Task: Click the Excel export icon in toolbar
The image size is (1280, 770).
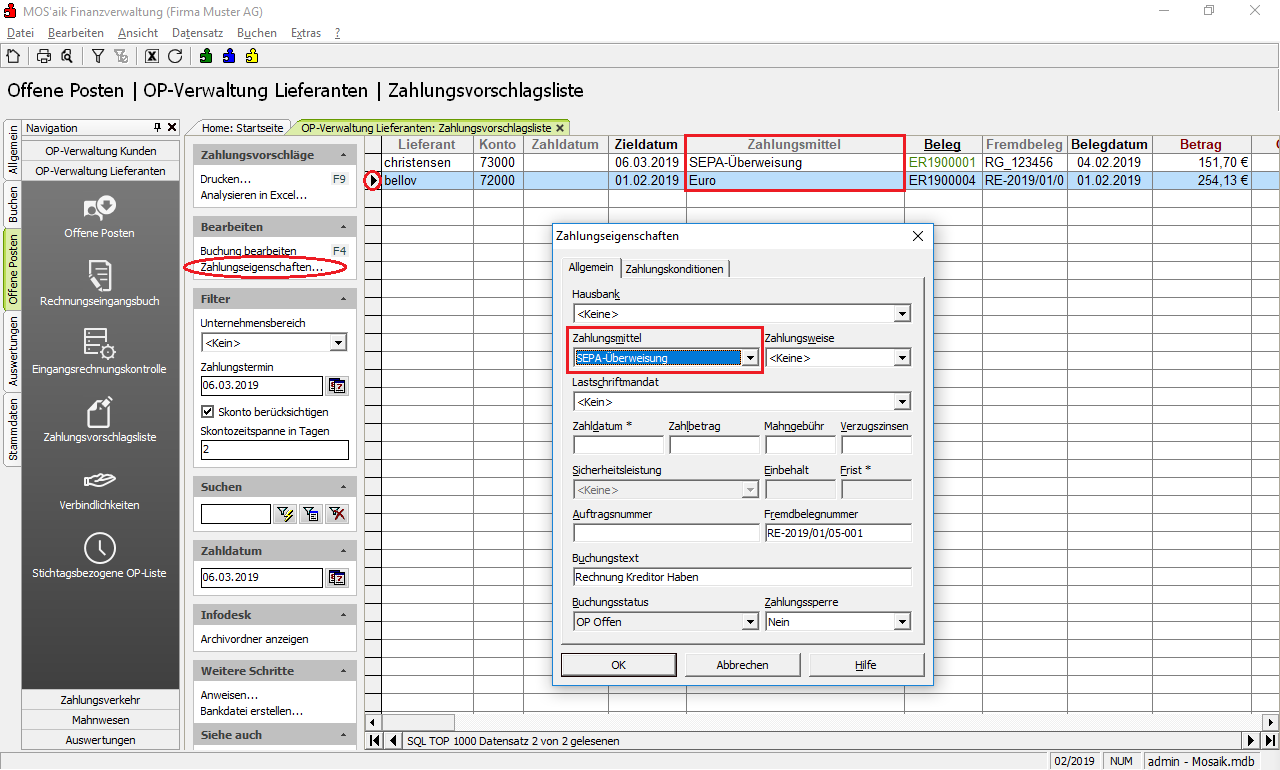Action: [152, 56]
